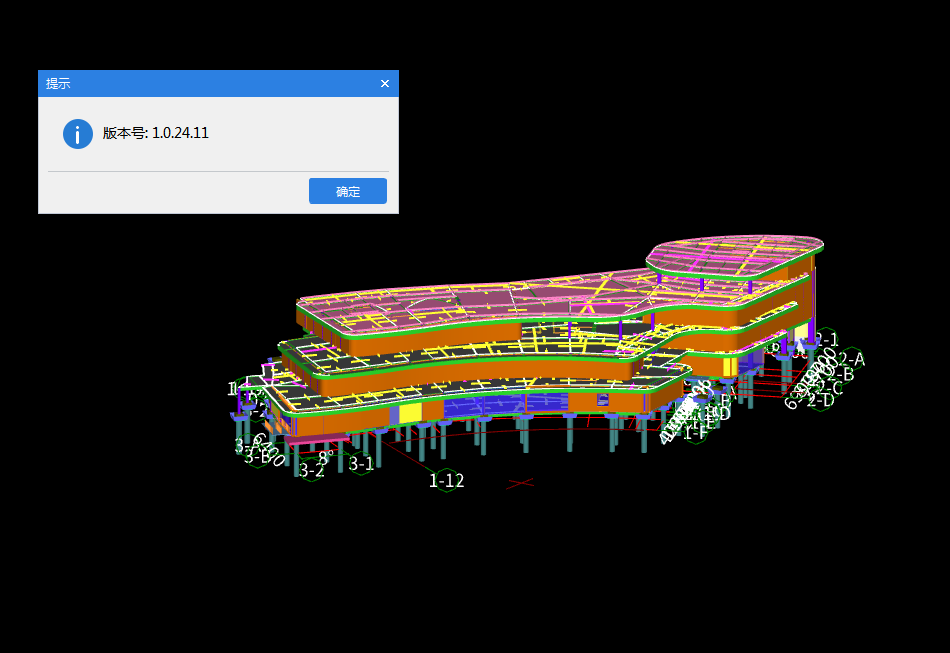The height and width of the screenshot is (653, 950).
Task: Select the 2-A axis label
Action: click(851, 359)
